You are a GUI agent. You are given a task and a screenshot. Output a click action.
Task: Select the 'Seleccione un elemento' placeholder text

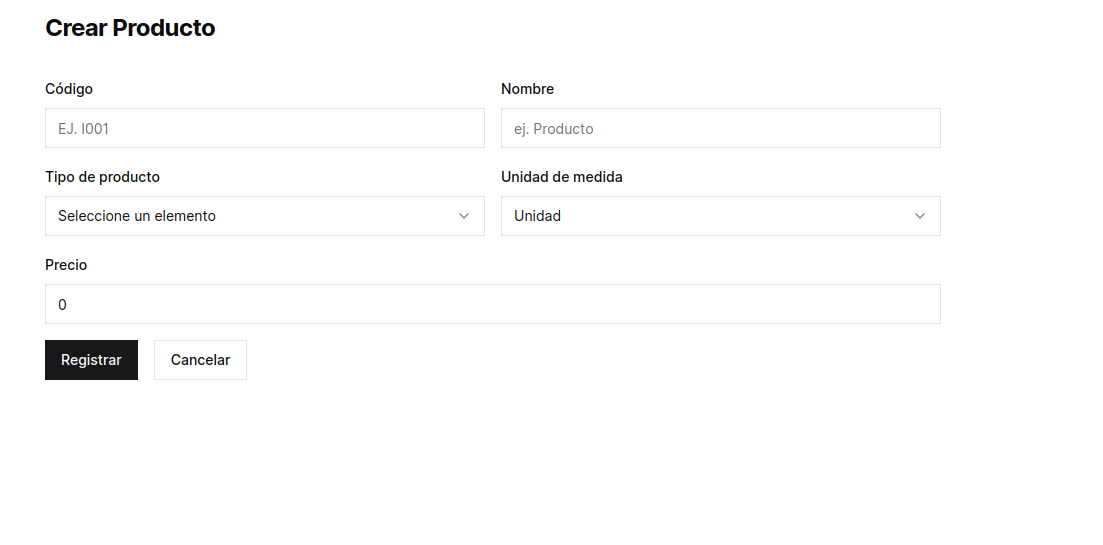pyautogui.click(x=137, y=216)
